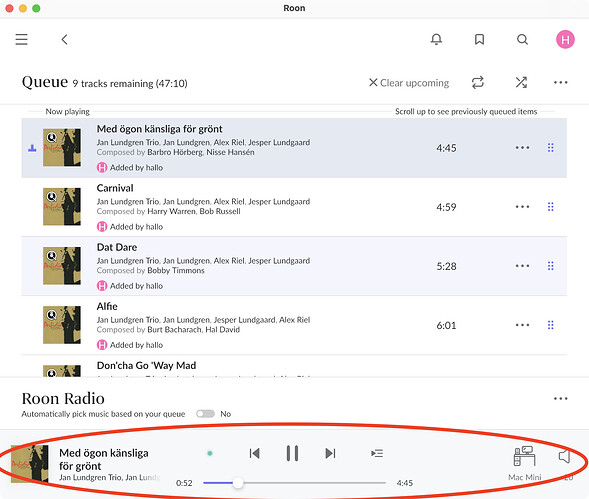The image size is (589, 499).
Task: Open the Queue three-dots menu
Action: coord(560,83)
